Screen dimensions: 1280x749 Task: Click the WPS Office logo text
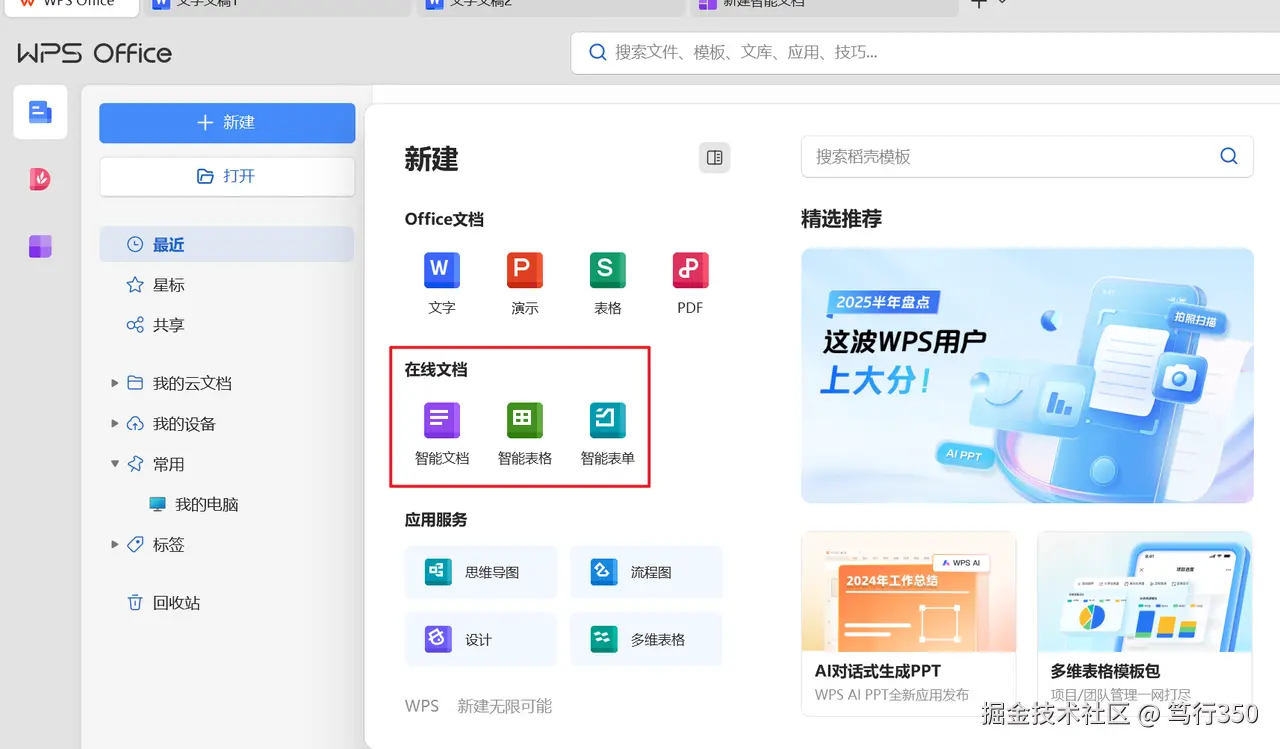(x=95, y=53)
